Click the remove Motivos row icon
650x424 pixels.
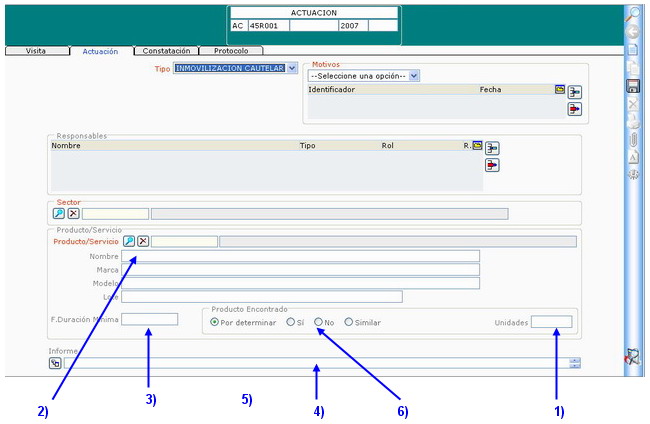click(x=575, y=110)
